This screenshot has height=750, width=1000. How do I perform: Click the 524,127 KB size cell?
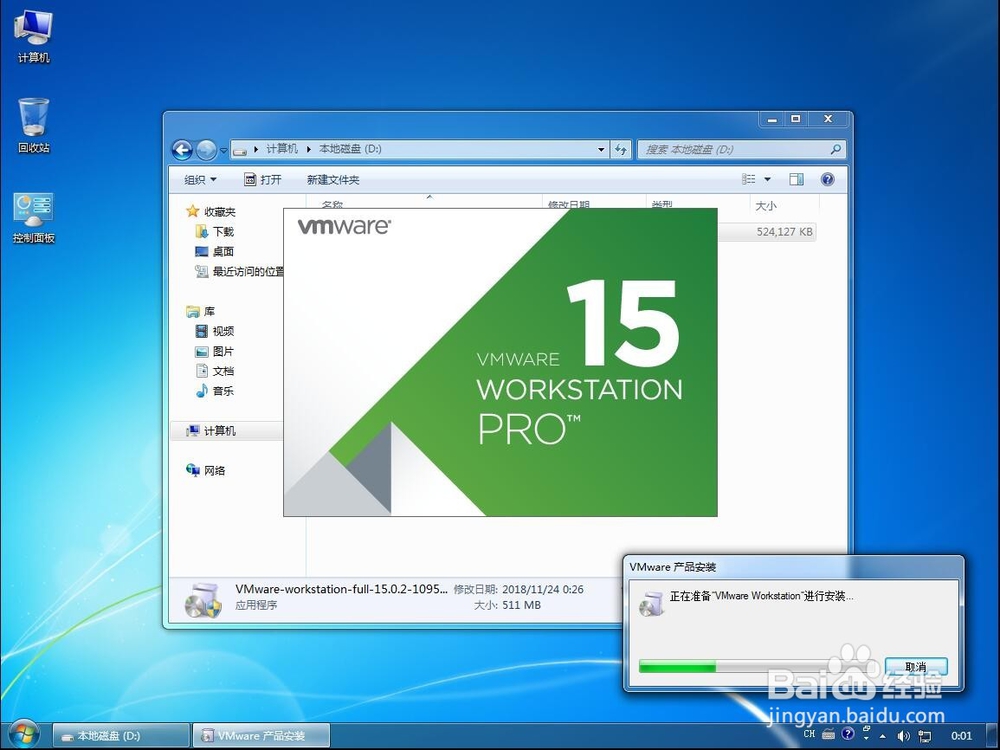click(784, 232)
